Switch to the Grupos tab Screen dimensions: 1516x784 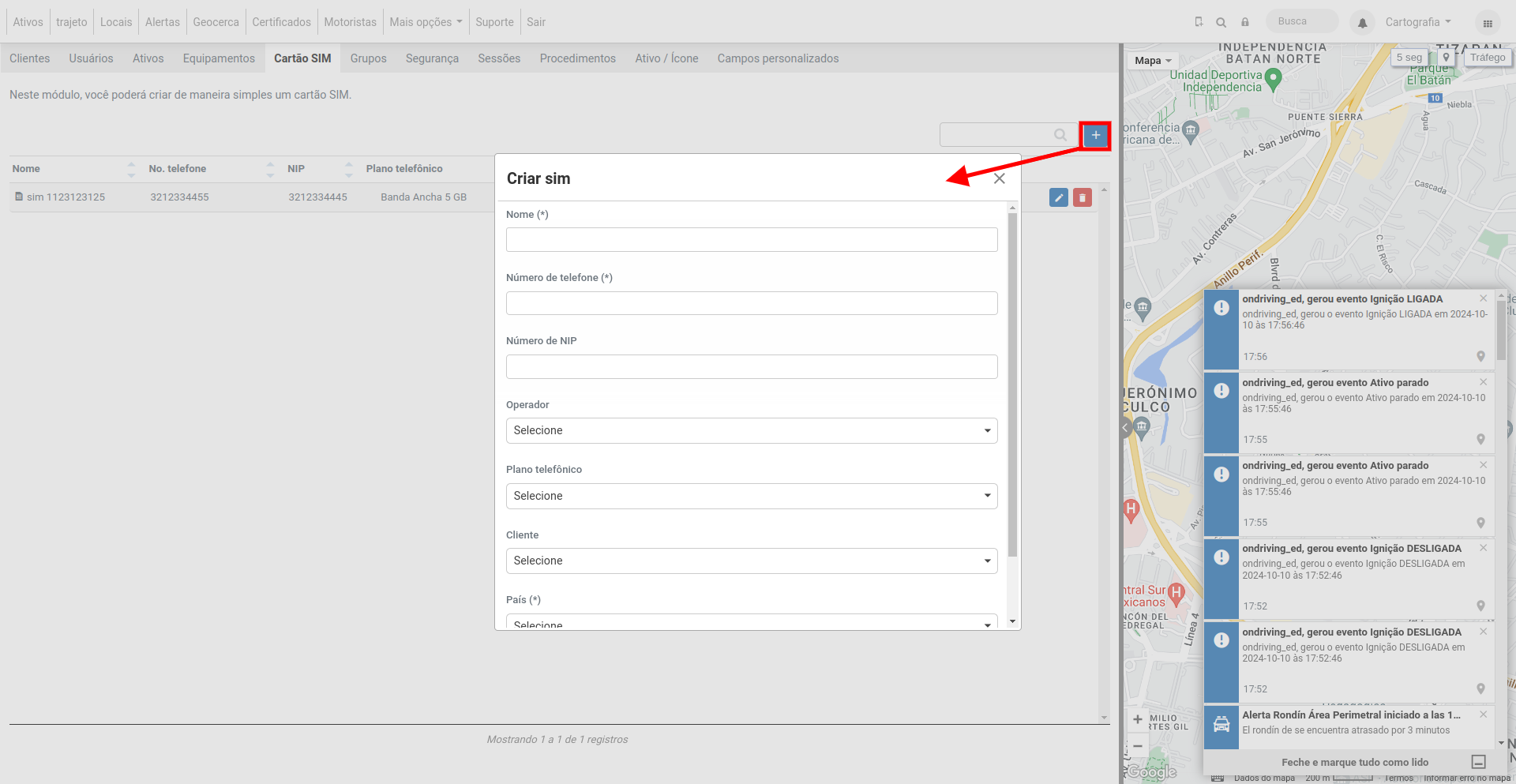pyautogui.click(x=368, y=58)
